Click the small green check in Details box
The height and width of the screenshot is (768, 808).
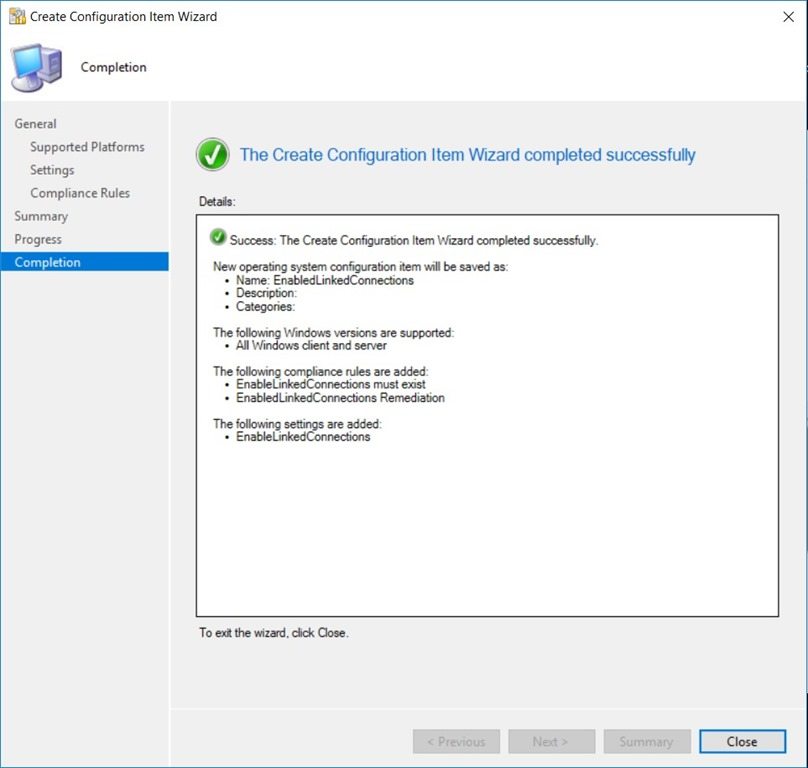[218, 237]
